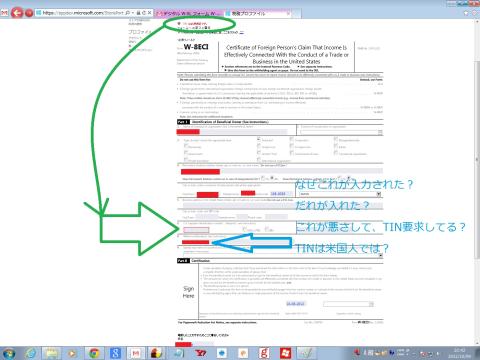Image resolution: width=480 pixels, height=360 pixels.
Task: Open the Yahoo Y! taskbar icon
Action: [201, 353]
